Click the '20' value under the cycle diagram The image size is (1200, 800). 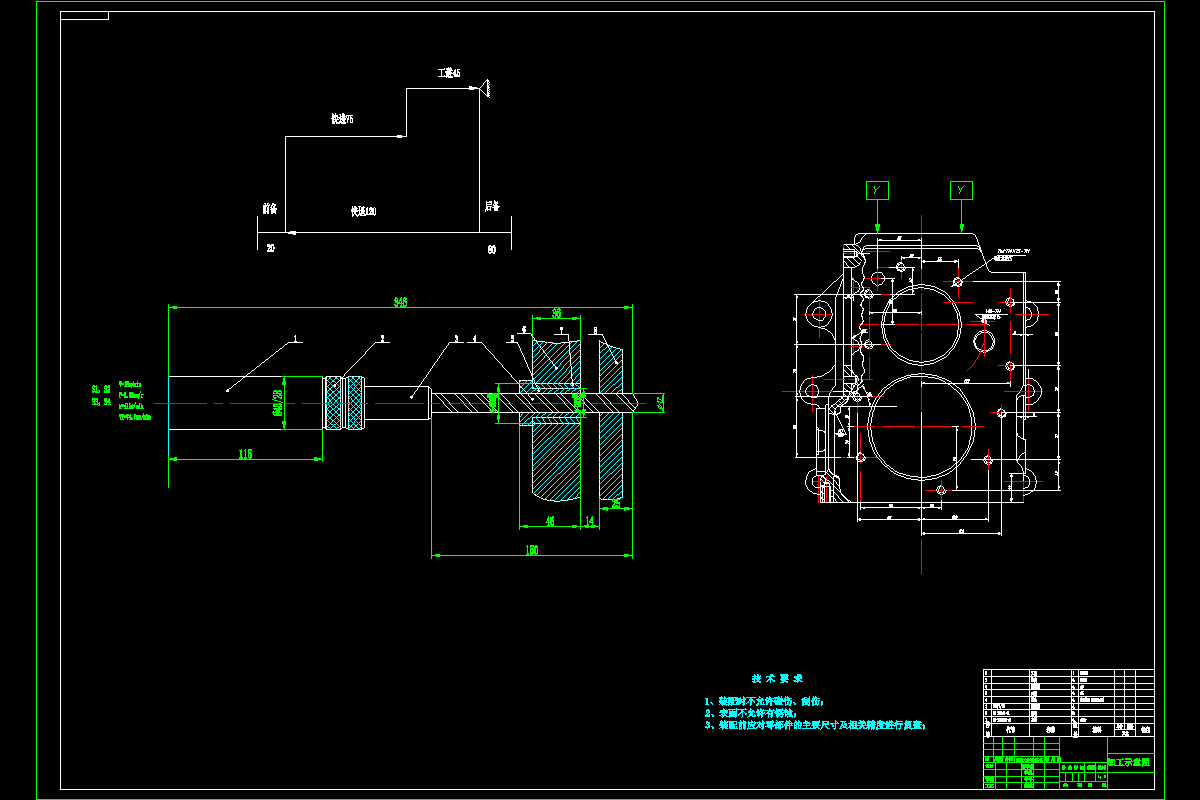[270, 248]
